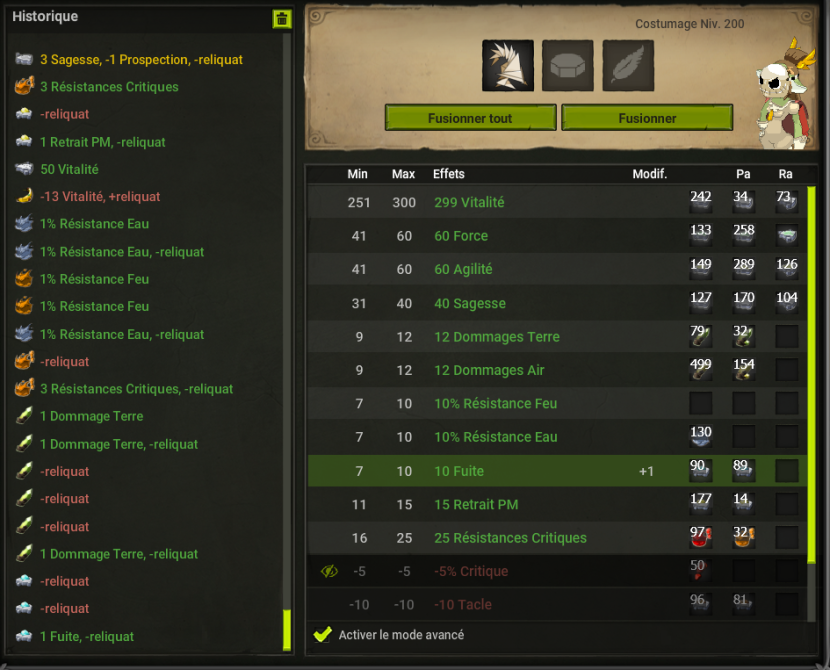Apply the 130 Résistance Eau rune
The height and width of the screenshot is (670, 830).
pos(700,437)
